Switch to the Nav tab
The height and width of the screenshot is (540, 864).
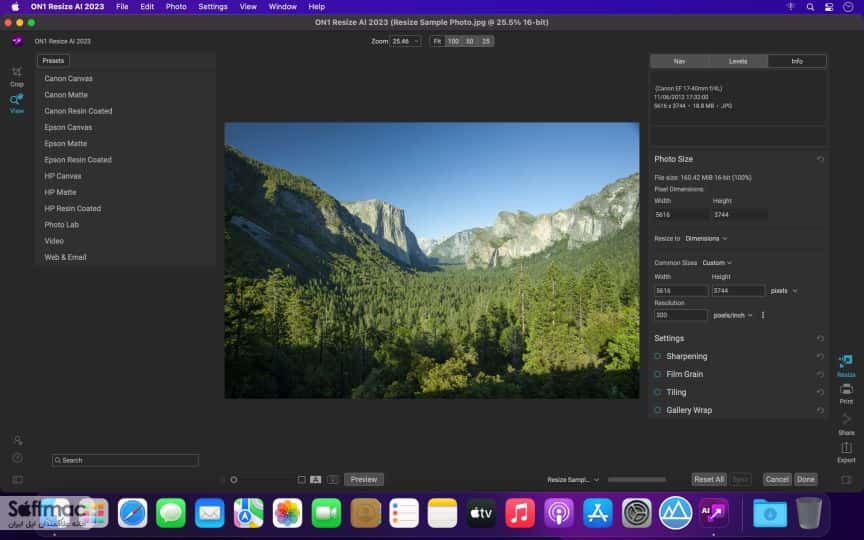[679, 61]
